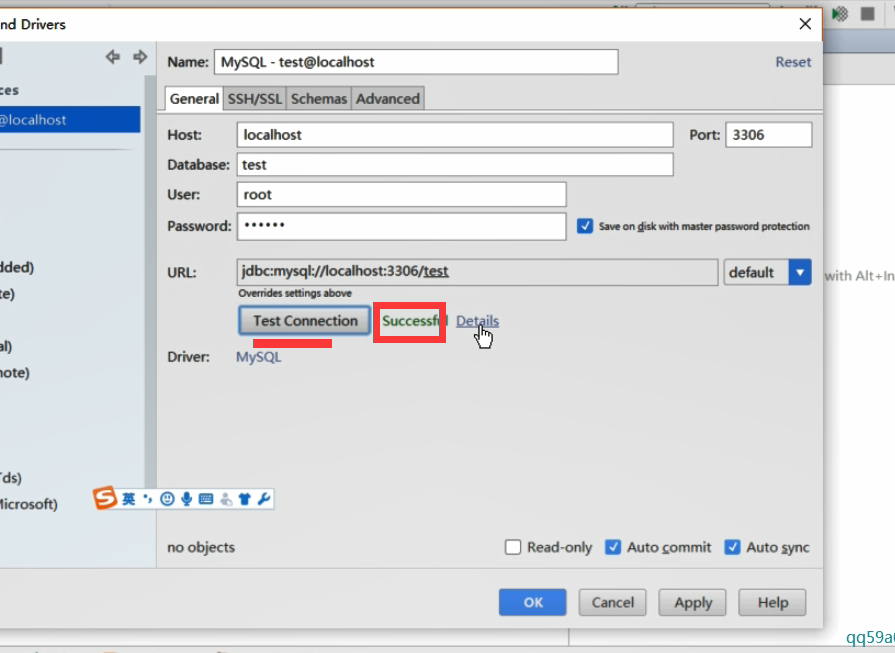Click the Sogou input method S logo
This screenshot has width=895, height=653.
click(x=105, y=498)
